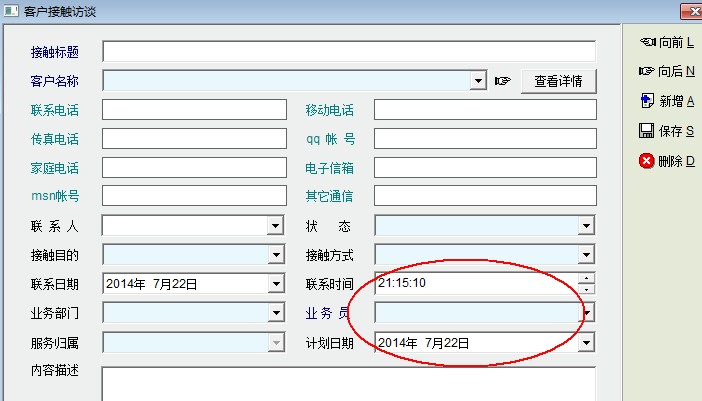Expand the 接触目的 dropdown
The width and height of the screenshot is (702, 401).
point(276,256)
